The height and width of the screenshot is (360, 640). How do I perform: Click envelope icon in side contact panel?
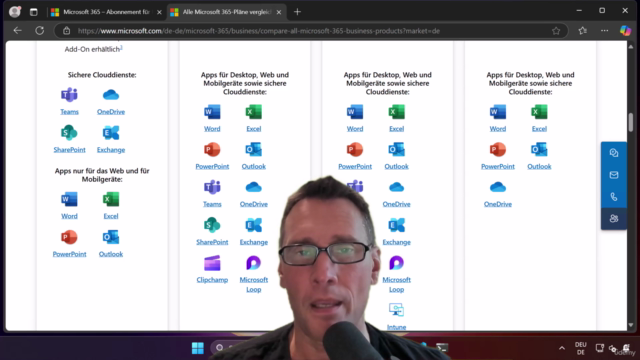(614, 175)
